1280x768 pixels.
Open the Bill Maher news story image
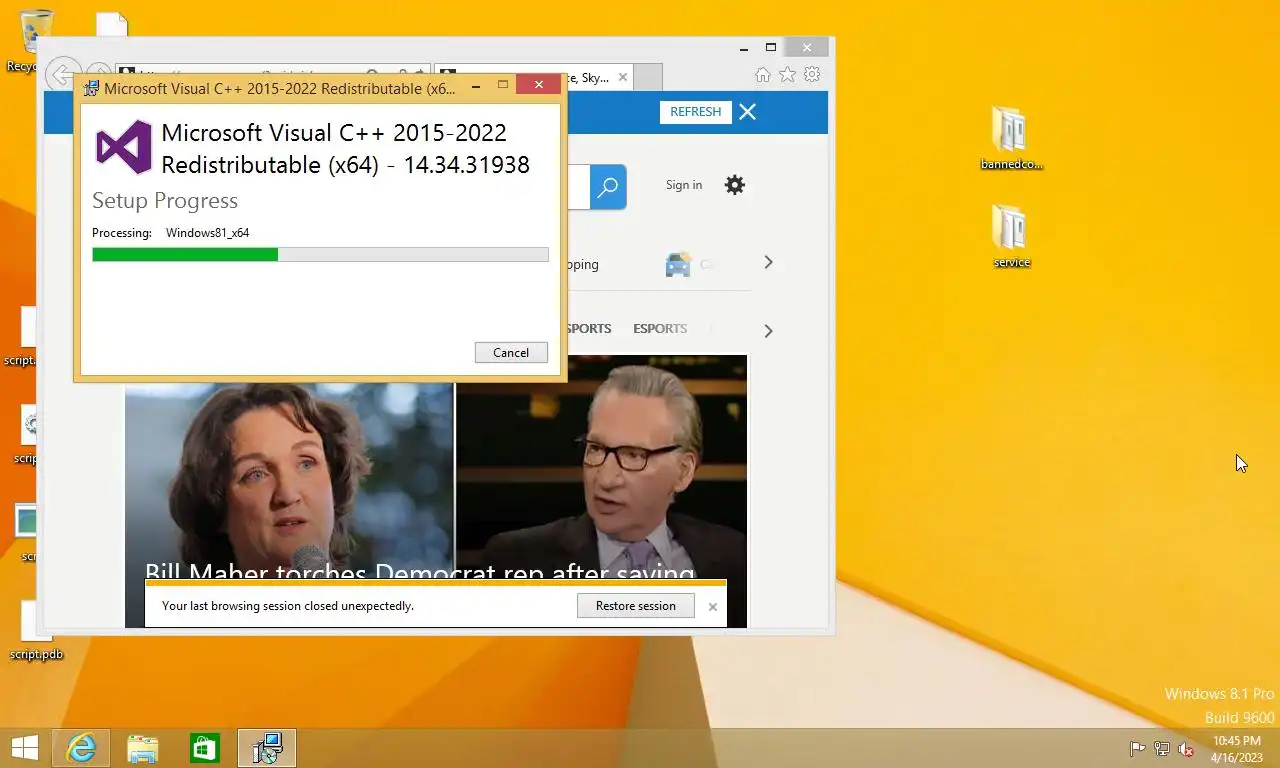point(436,491)
